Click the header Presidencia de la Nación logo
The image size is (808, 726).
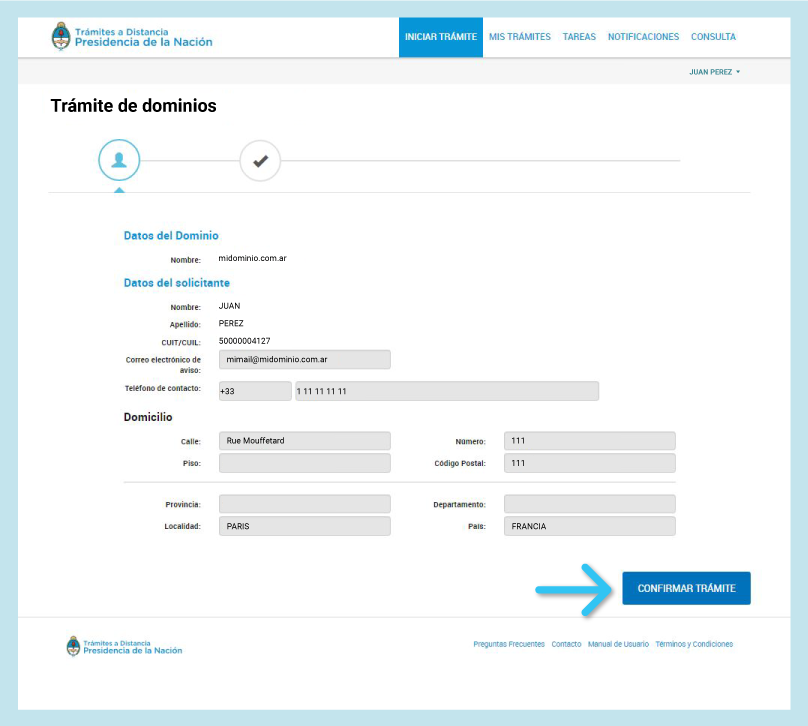click(132, 37)
